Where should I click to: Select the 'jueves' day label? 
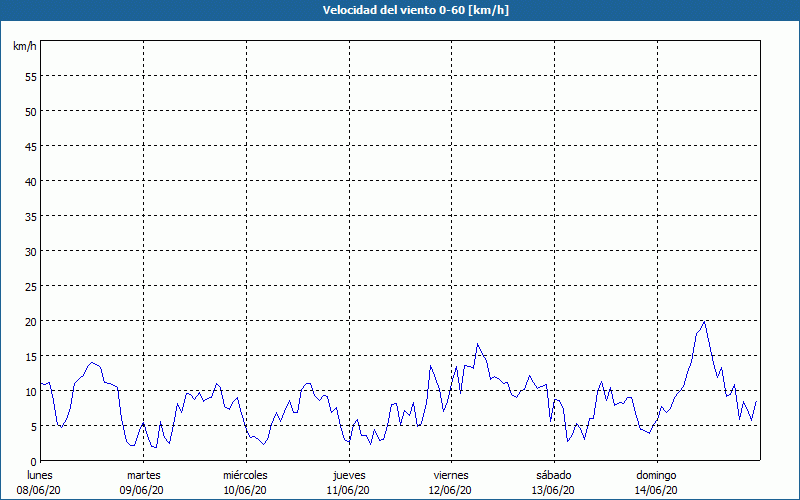(x=349, y=475)
